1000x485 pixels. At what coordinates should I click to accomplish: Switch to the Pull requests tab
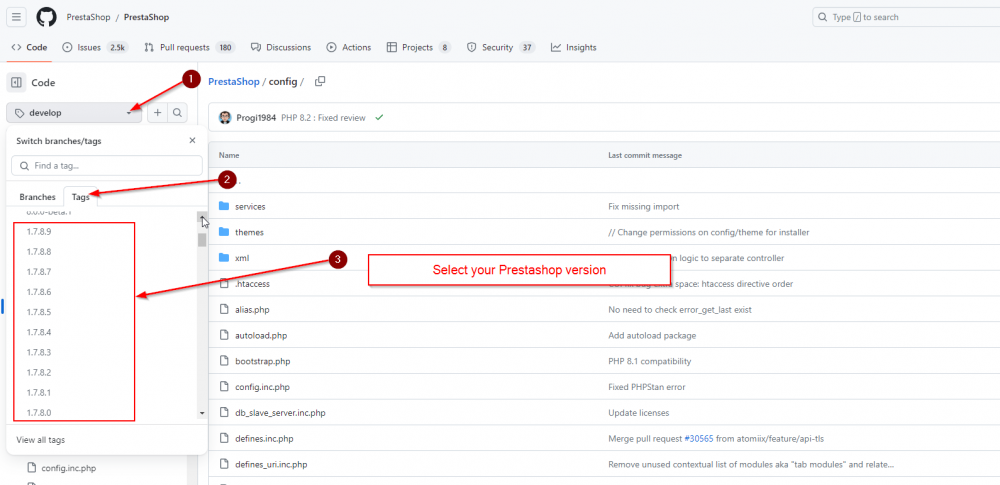pyautogui.click(x=189, y=47)
